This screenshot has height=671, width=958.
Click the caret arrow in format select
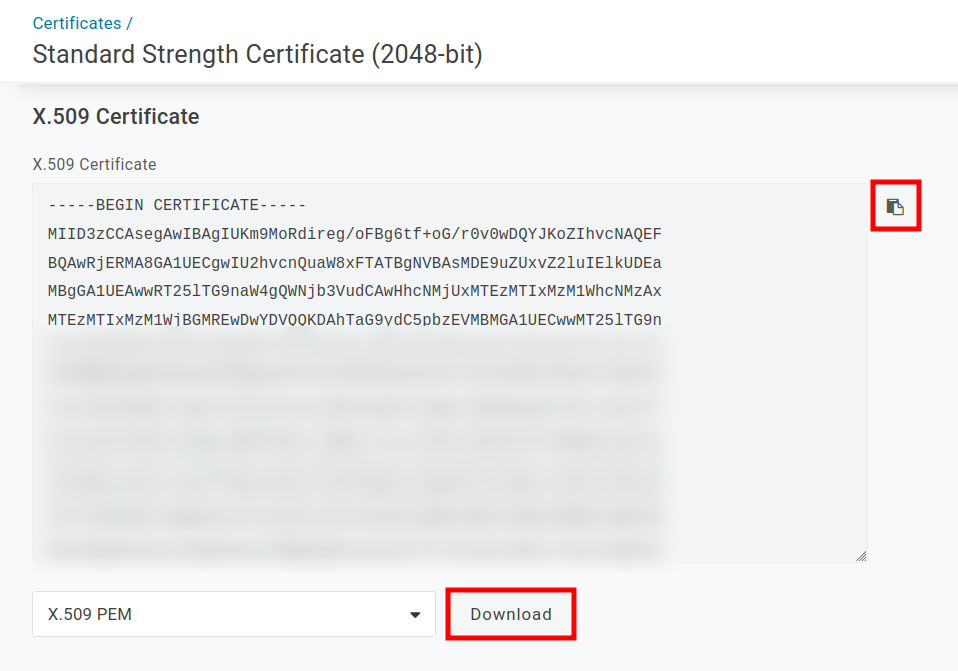pyautogui.click(x=415, y=615)
